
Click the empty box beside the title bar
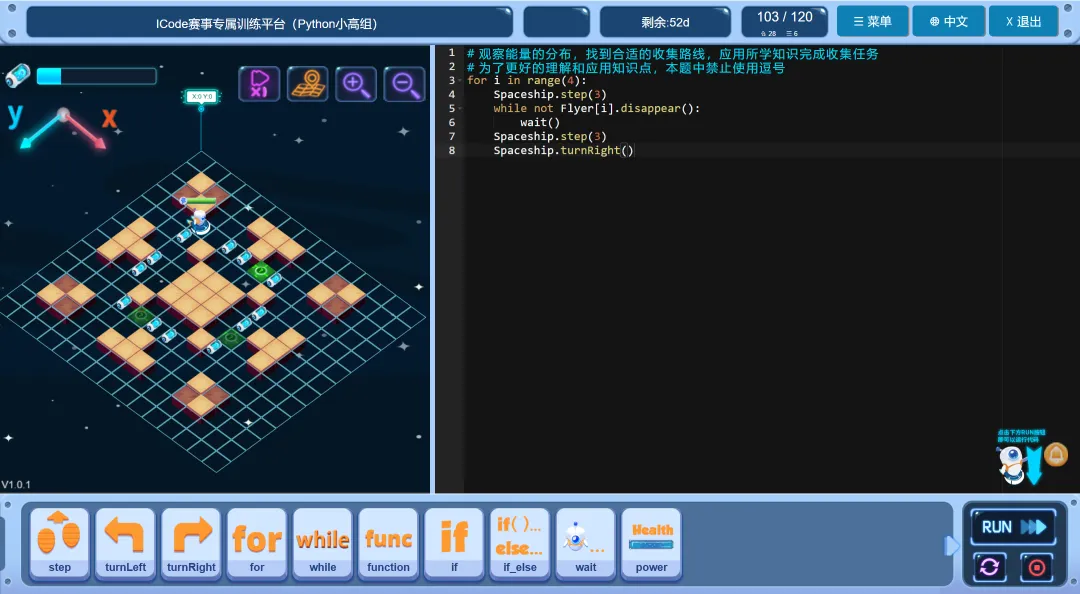(557, 22)
